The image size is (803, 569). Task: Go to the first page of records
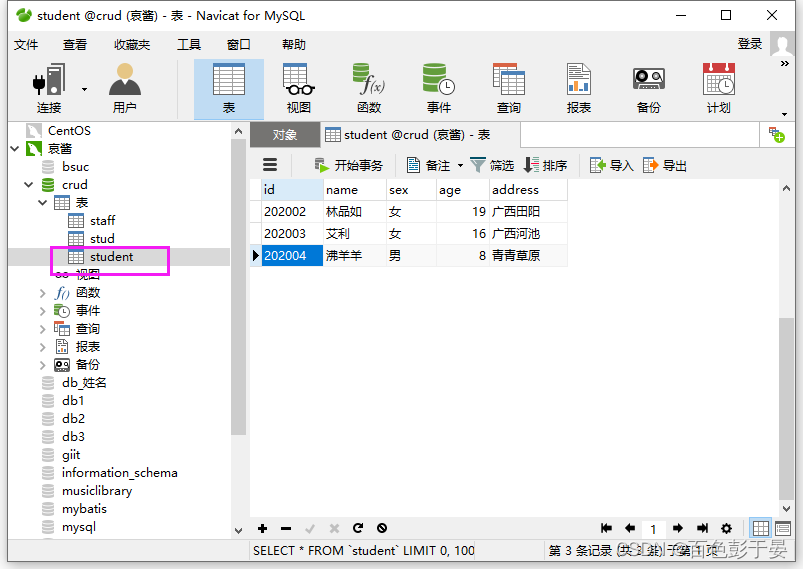pos(606,528)
